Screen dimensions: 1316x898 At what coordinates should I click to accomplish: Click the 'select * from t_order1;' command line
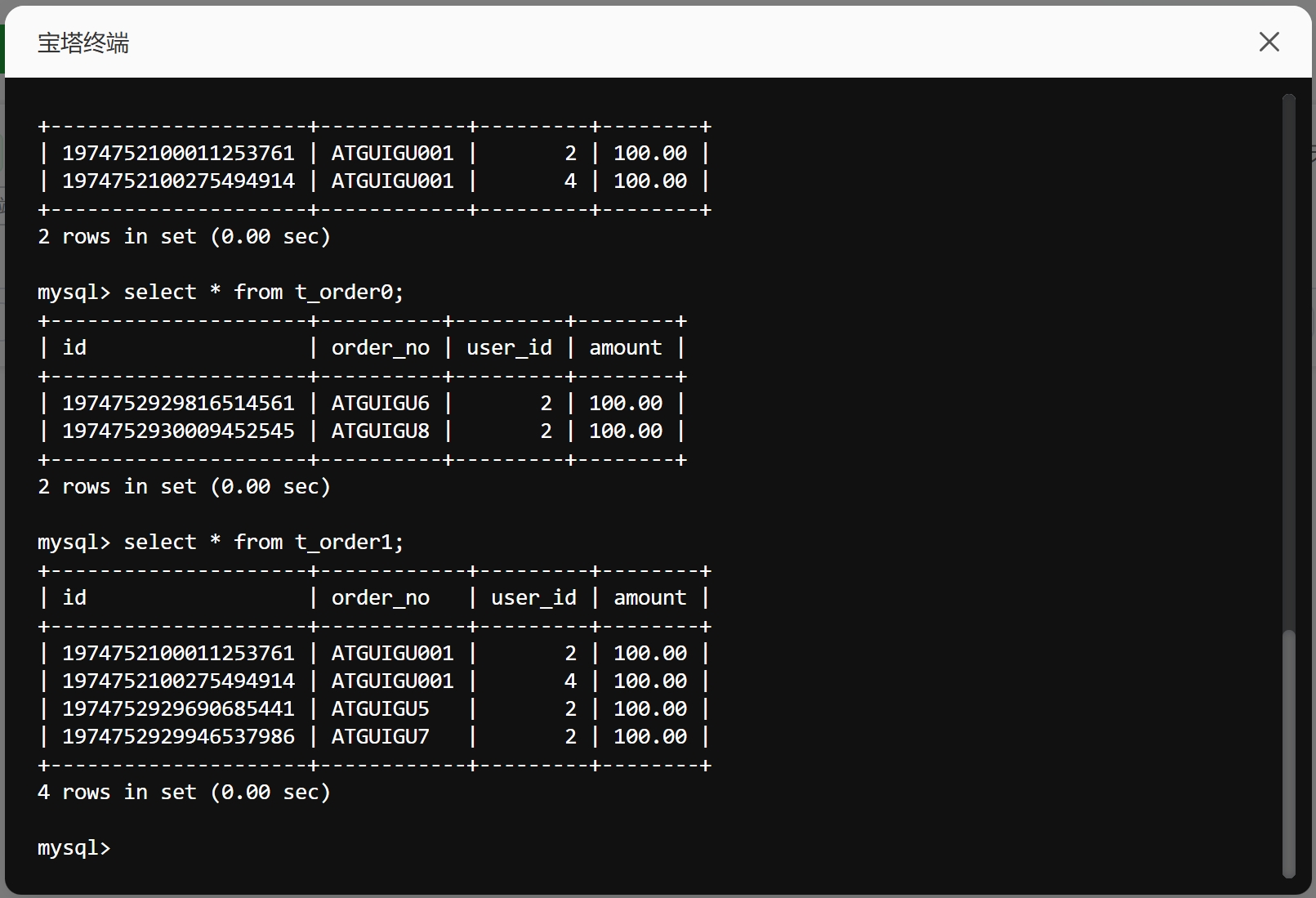[263, 543]
